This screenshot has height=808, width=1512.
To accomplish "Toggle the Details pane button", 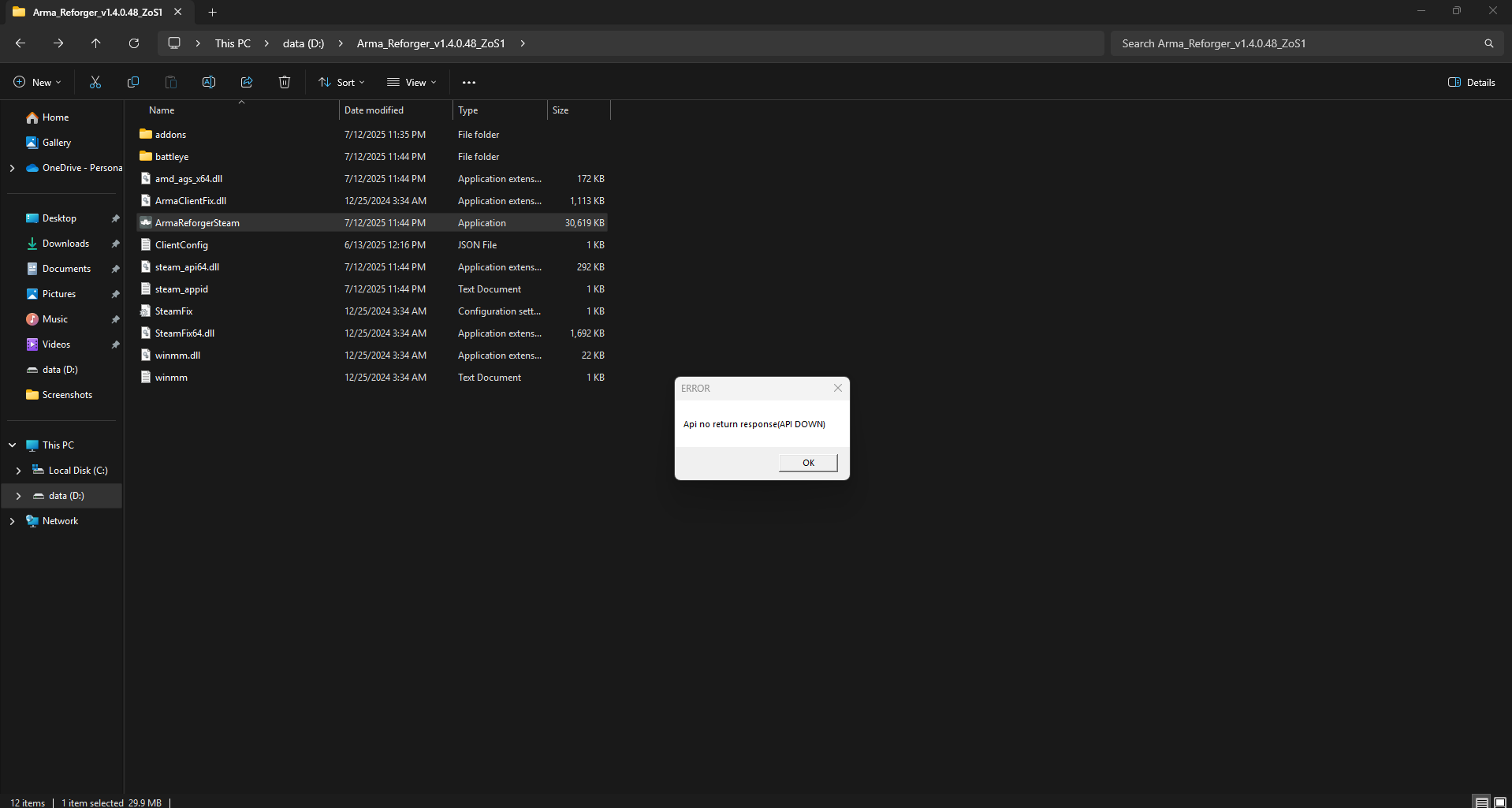I will coord(1471,82).
